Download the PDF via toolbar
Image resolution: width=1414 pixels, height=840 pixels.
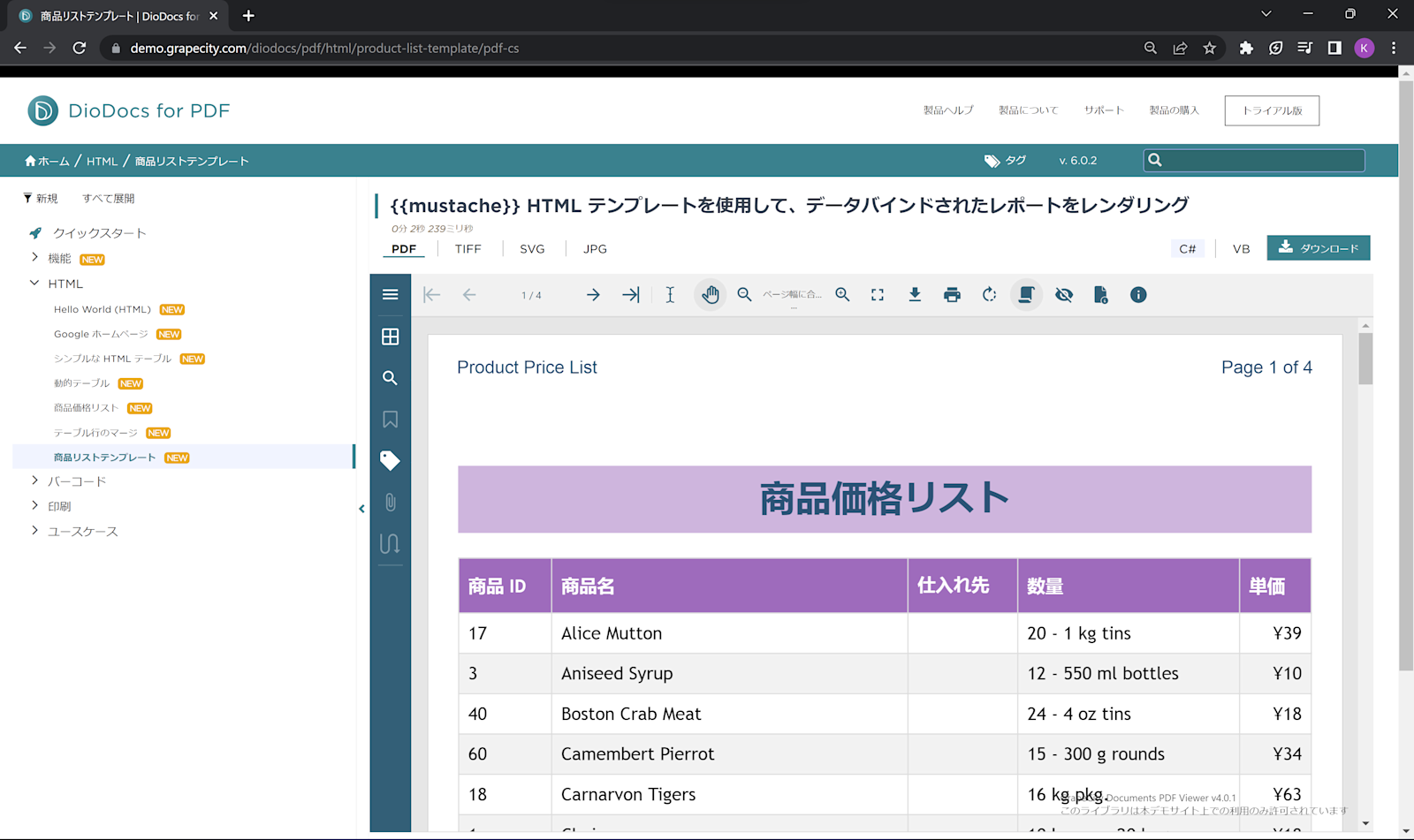click(x=915, y=295)
